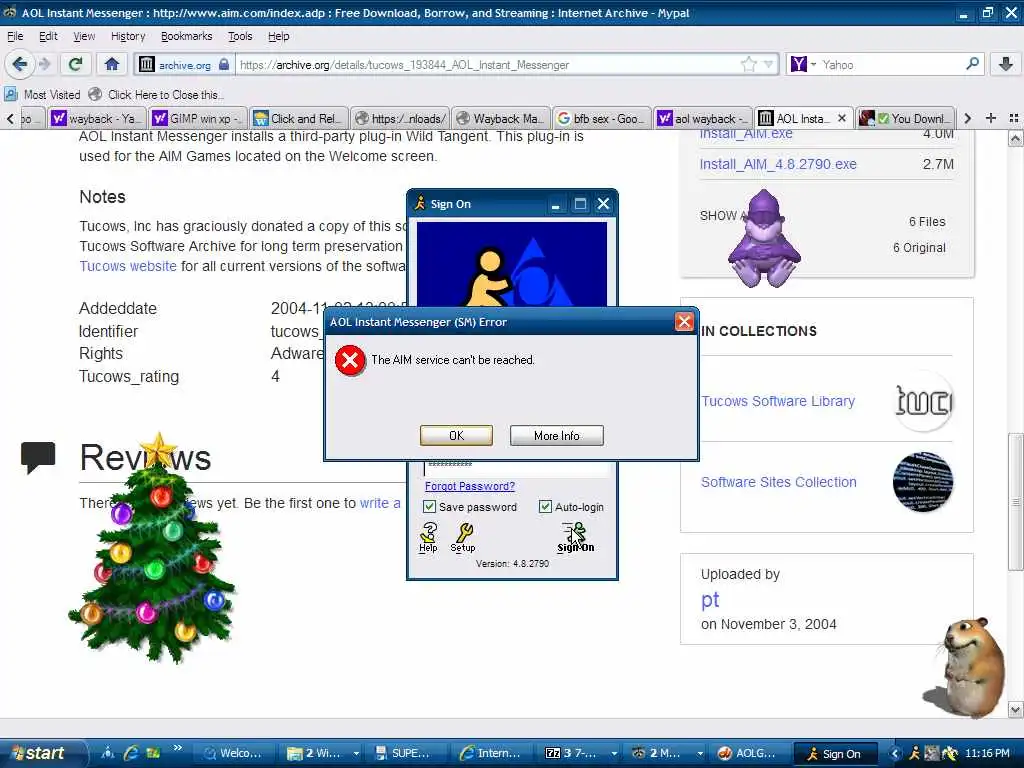1024x768 pixels.
Task: Switch to the 'Click and Rel...' tab
Action: point(298,118)
